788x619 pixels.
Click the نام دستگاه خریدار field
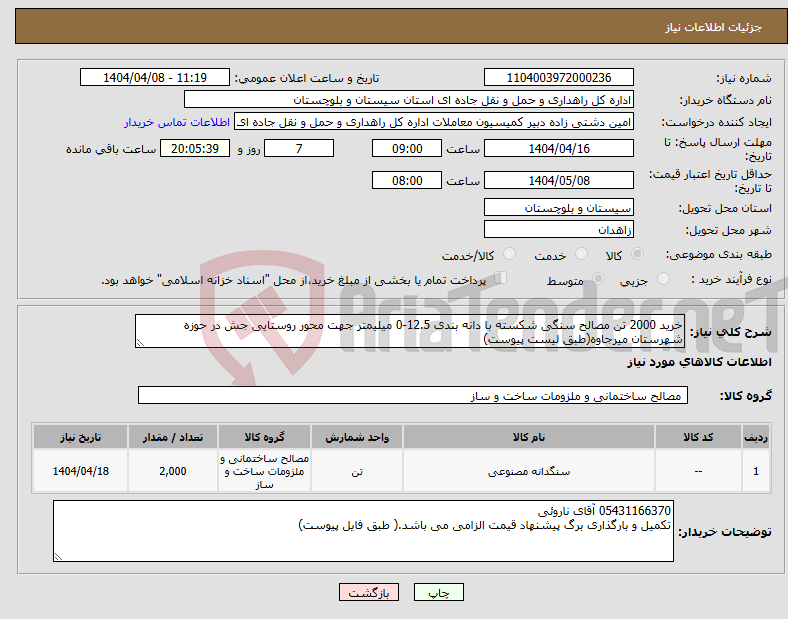coord(409,99)
